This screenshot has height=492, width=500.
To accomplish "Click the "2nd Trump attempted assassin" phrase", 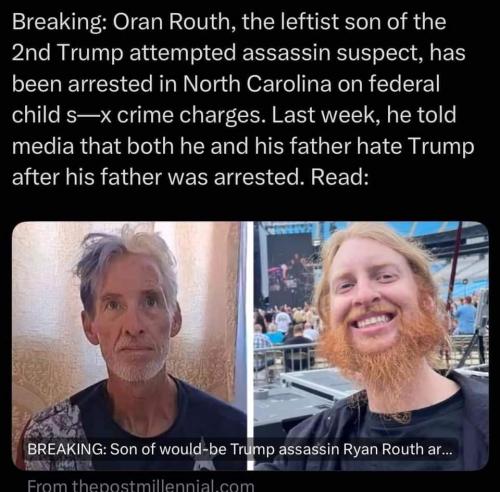I will (171, 53).
